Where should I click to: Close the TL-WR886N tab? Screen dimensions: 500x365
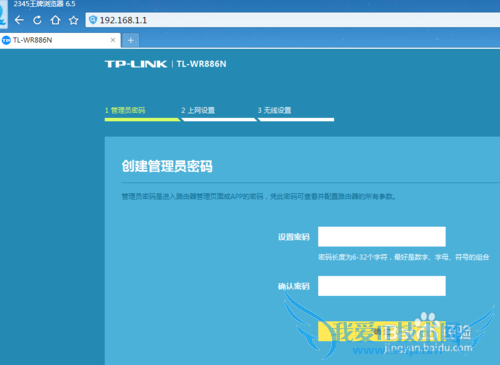pos(113,40)
